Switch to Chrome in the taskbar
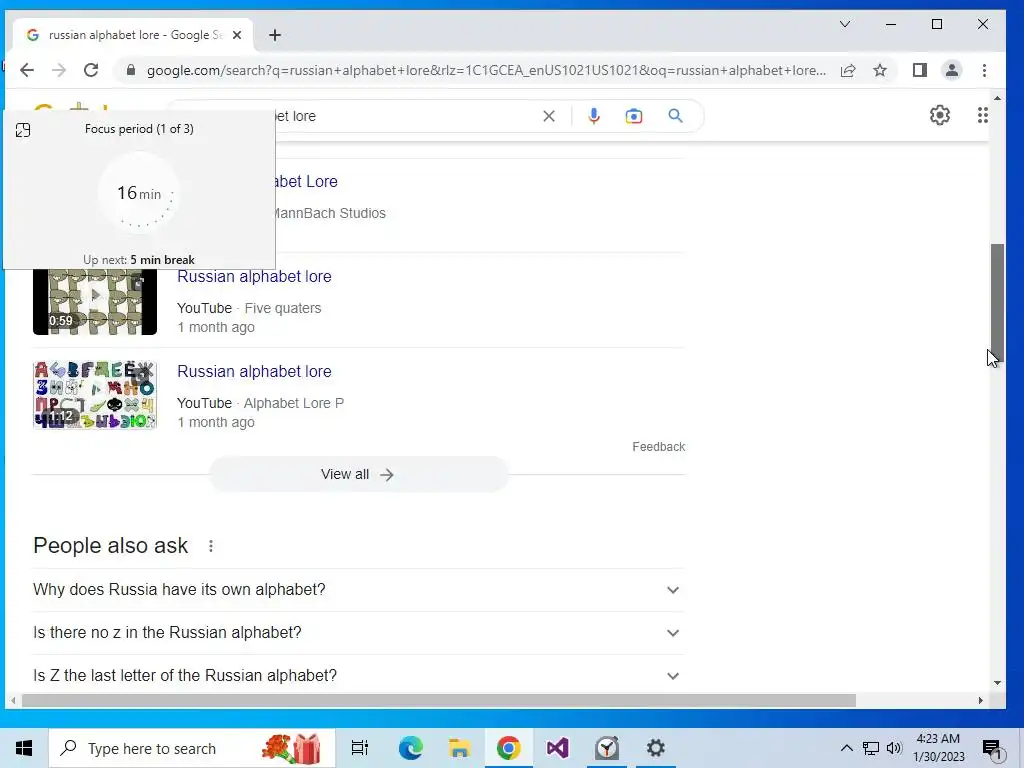 tap(508, 748)
